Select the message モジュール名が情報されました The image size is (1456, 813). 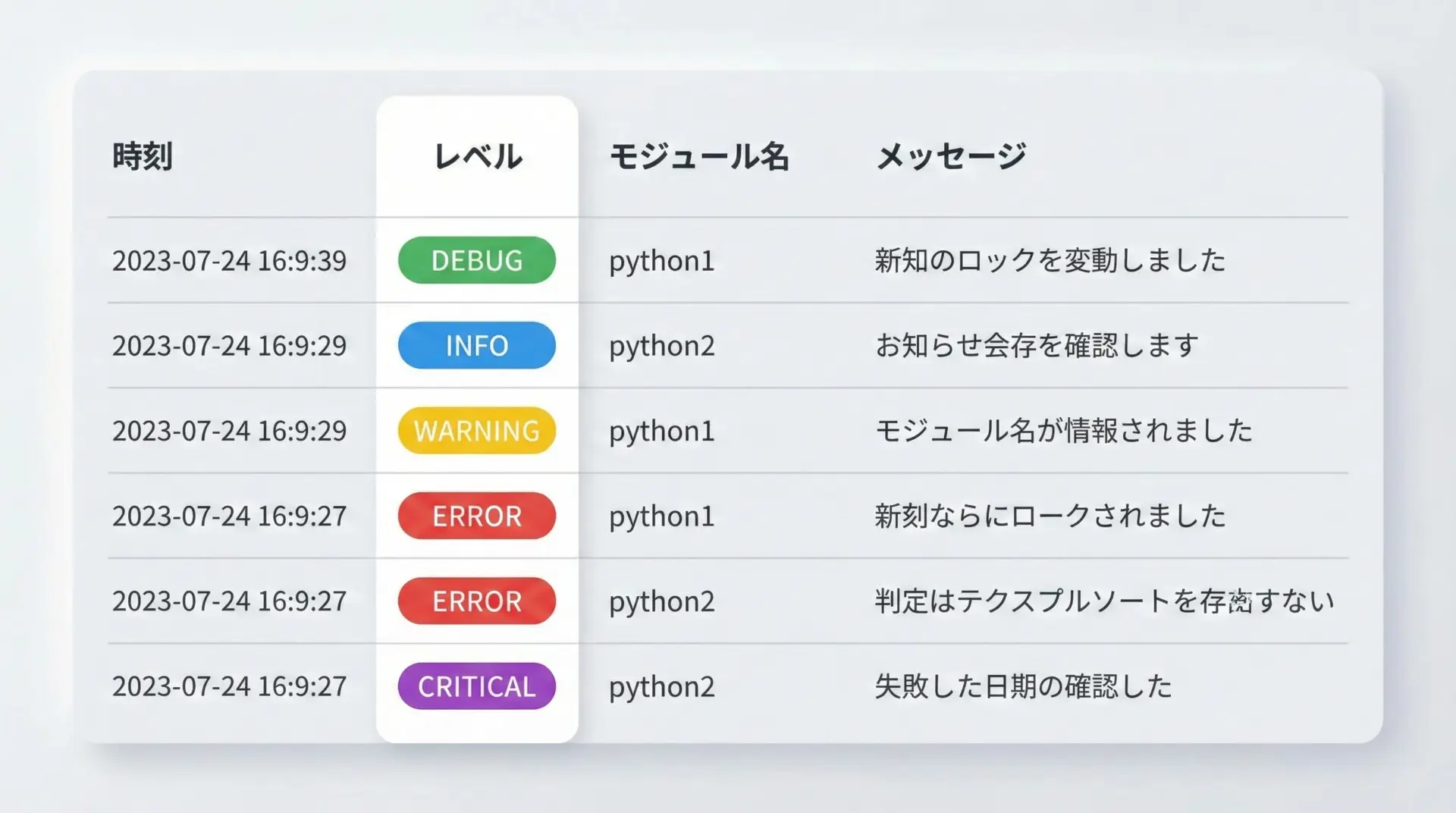(1063, 431)
